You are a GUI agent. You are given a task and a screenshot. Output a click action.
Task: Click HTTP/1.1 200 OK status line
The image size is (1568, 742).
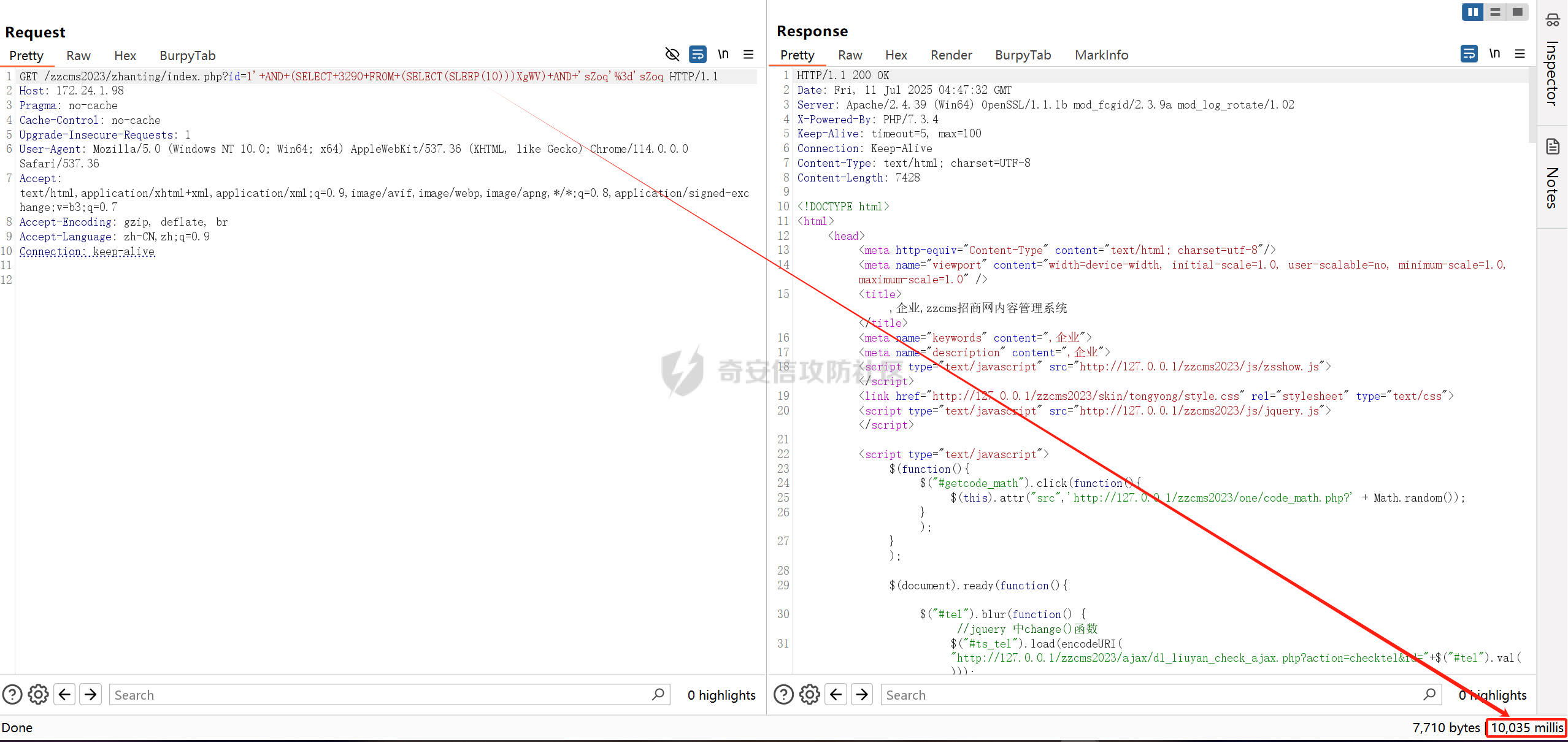(x=843, y=75)
